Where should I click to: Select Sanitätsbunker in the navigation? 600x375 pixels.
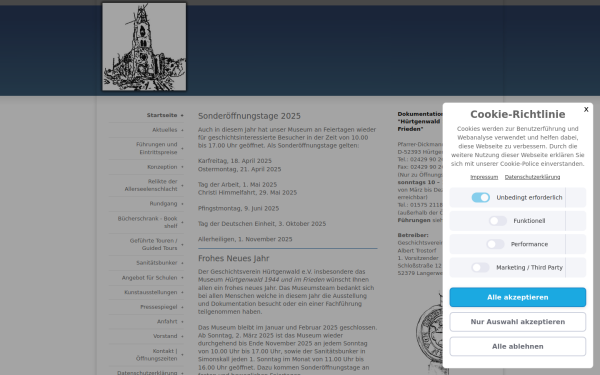[157, 263]
